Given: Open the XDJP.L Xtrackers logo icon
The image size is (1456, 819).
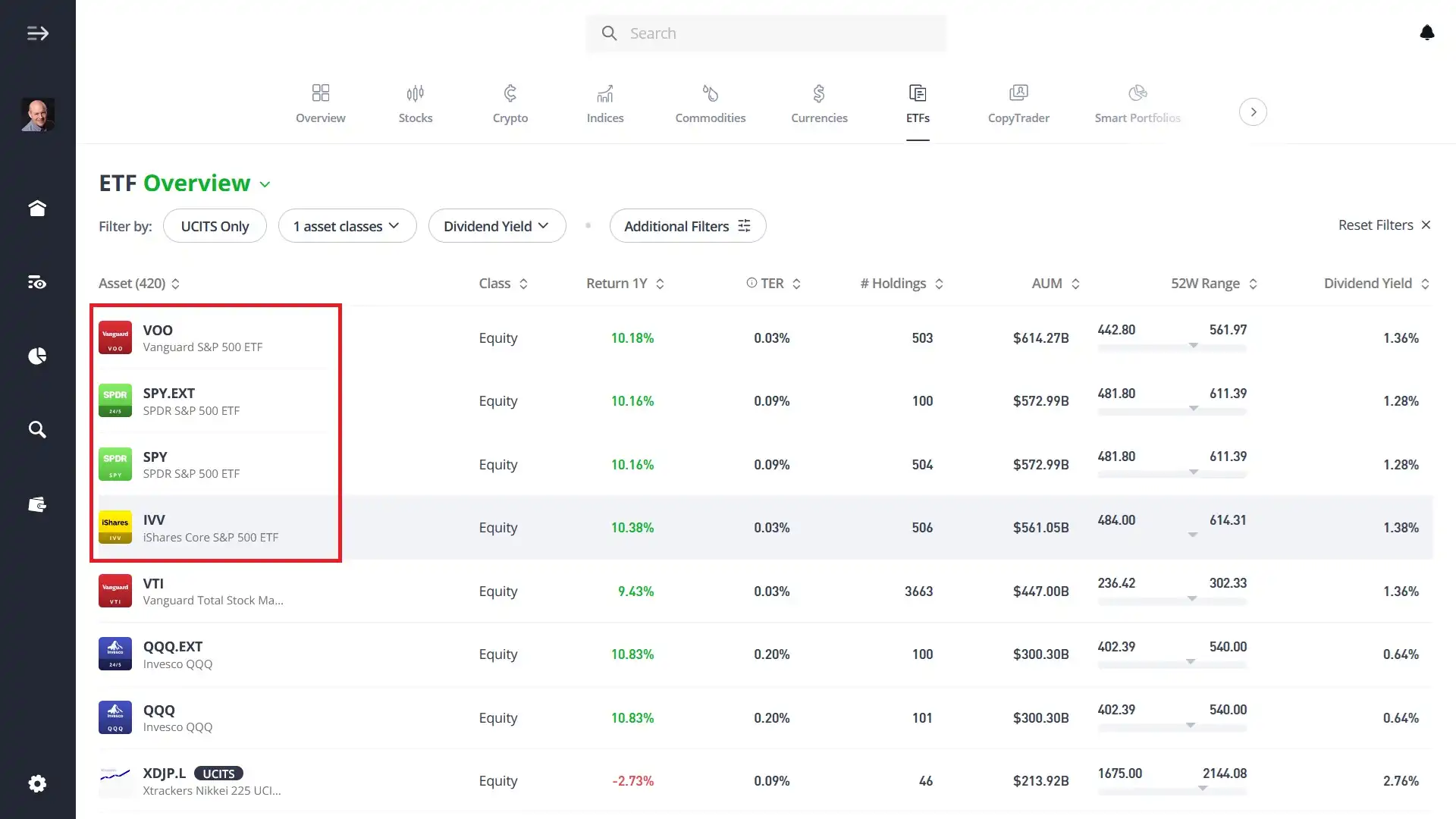Looking at the screenshot, I should 115,780.
